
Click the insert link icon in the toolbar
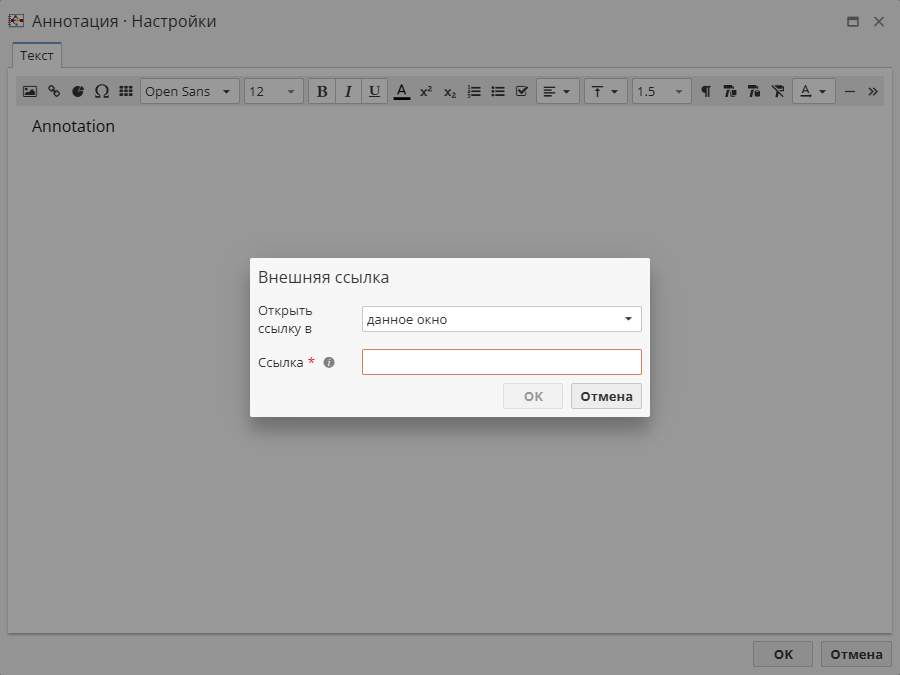54,91
